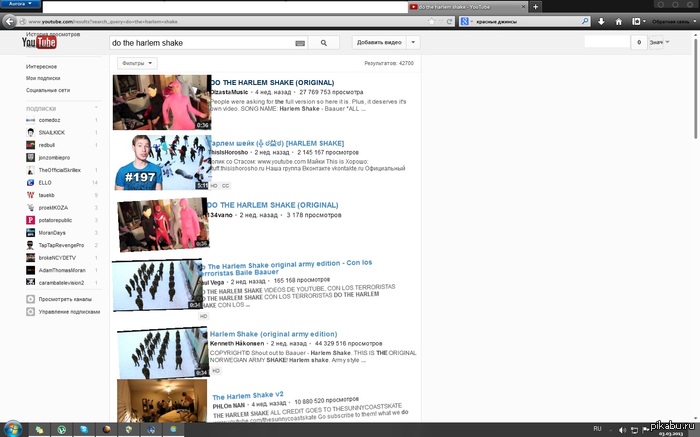Screen dimensions: 700x437
Task: Open TheOfficialSkrillex subscription
Action: (x=62, y=170)
